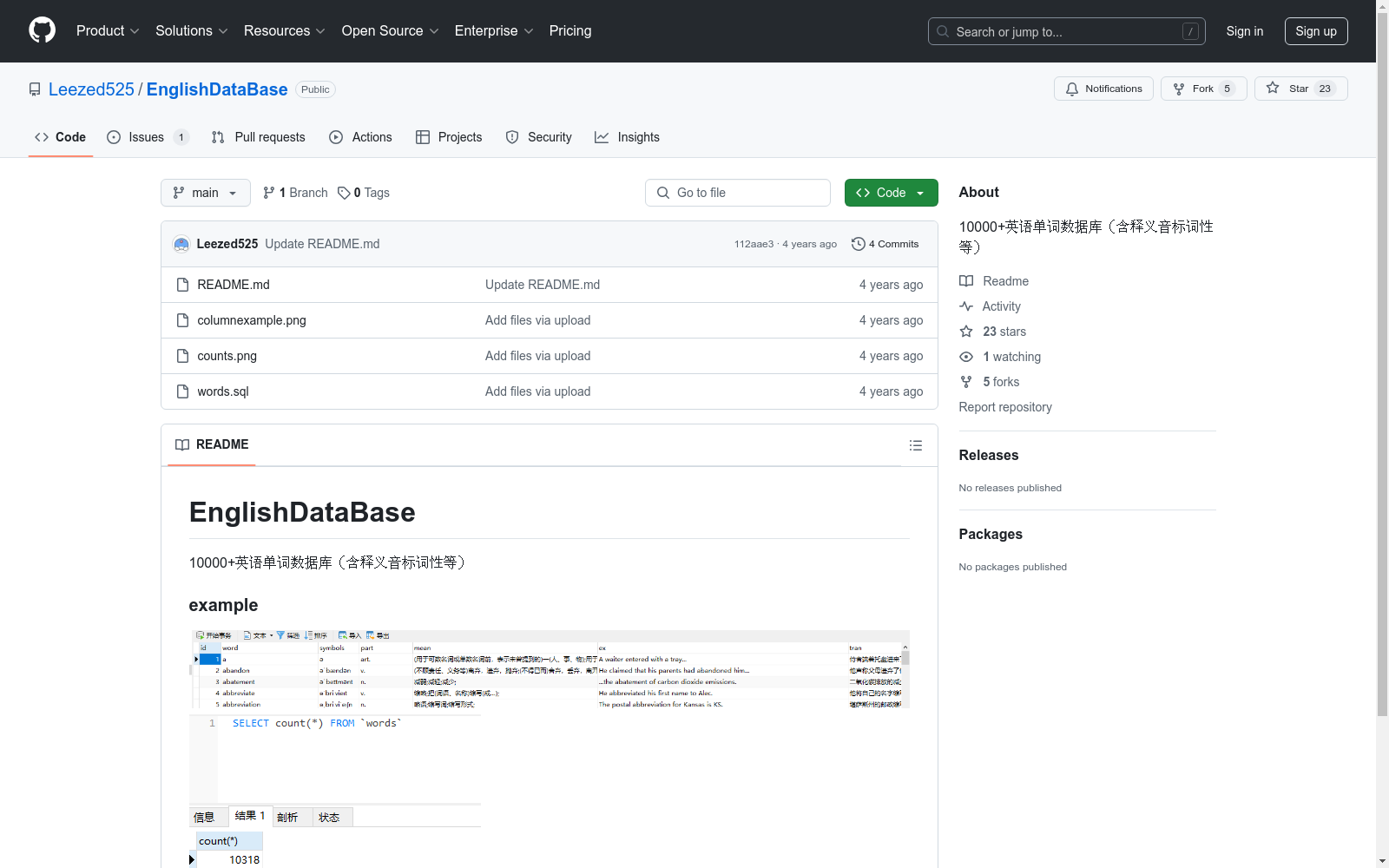The image size is (1389, 868).
Task: Open the latest commit message Update README.md
Action: [x=322, y=244]
